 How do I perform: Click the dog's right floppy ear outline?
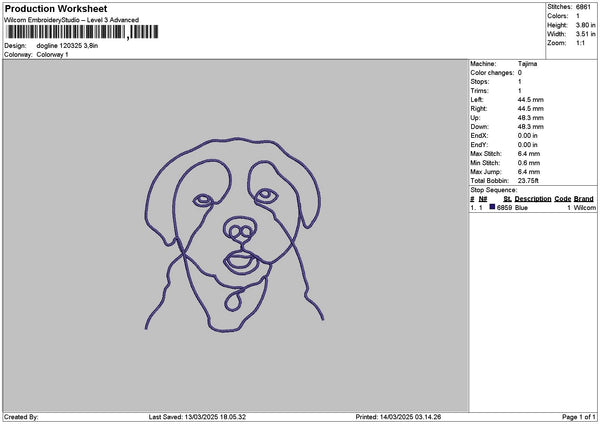pyautogui.click(x=308, y=191)
